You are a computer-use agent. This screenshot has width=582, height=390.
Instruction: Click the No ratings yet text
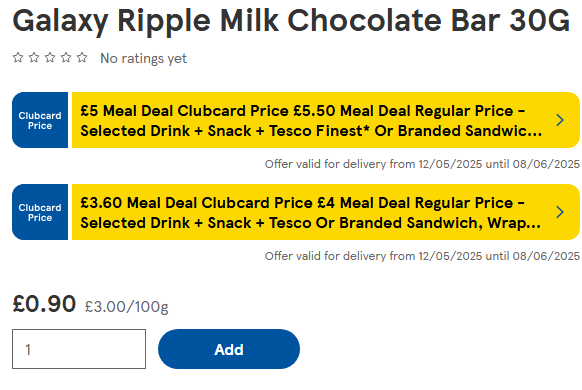(144, 58)
